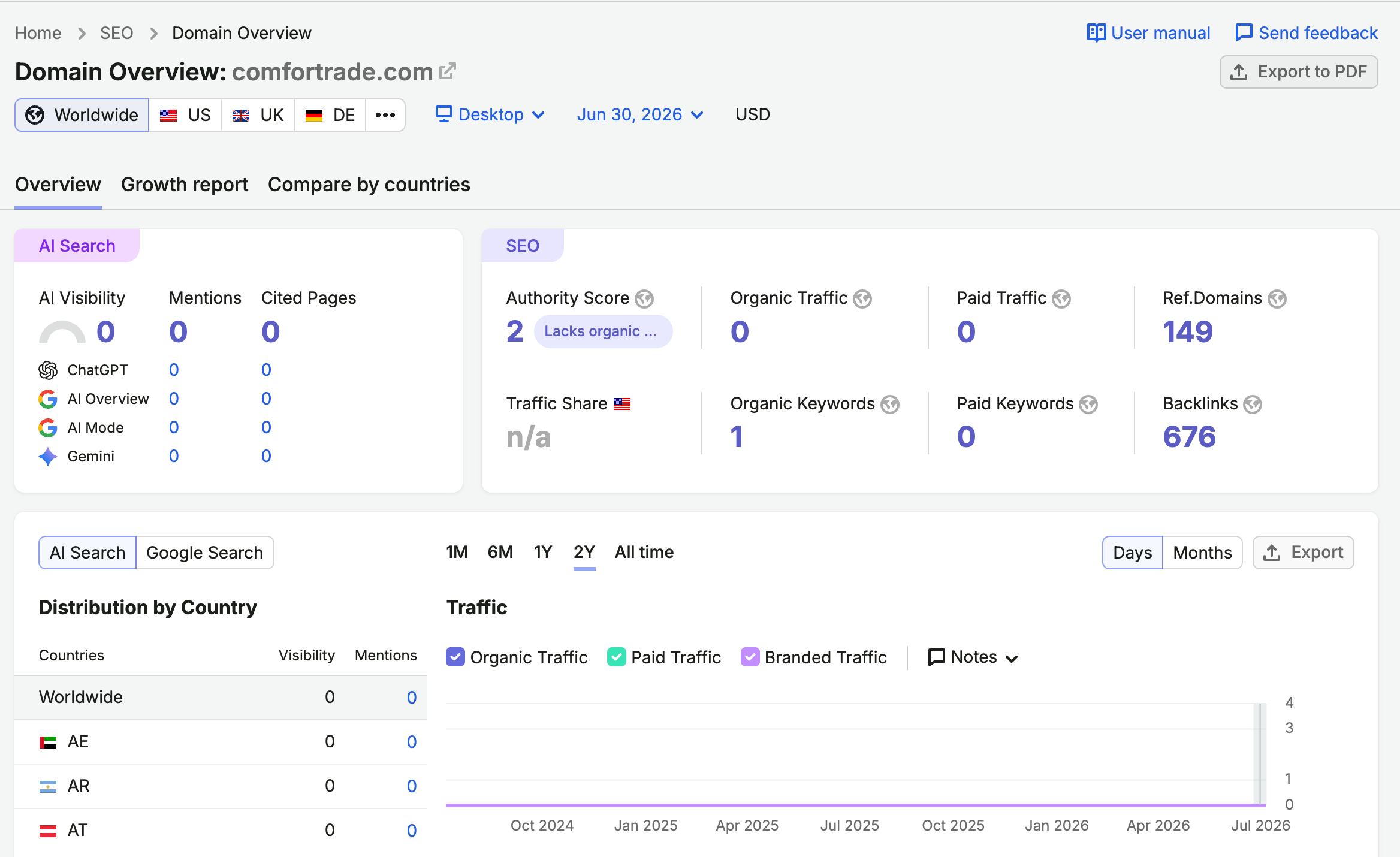Click the Lacks organic badge
This screenshot has width=1400, height=857.
click(603, 331)
